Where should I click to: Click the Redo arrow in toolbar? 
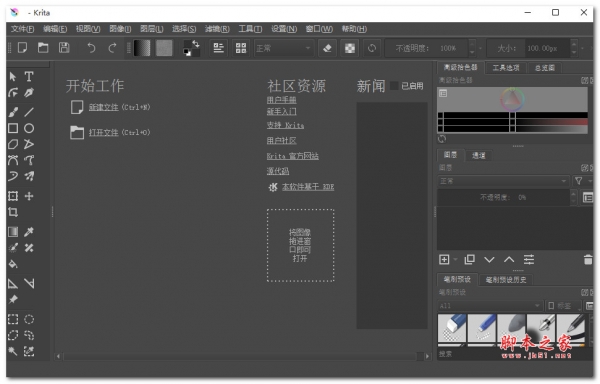[x=112, y=48]
